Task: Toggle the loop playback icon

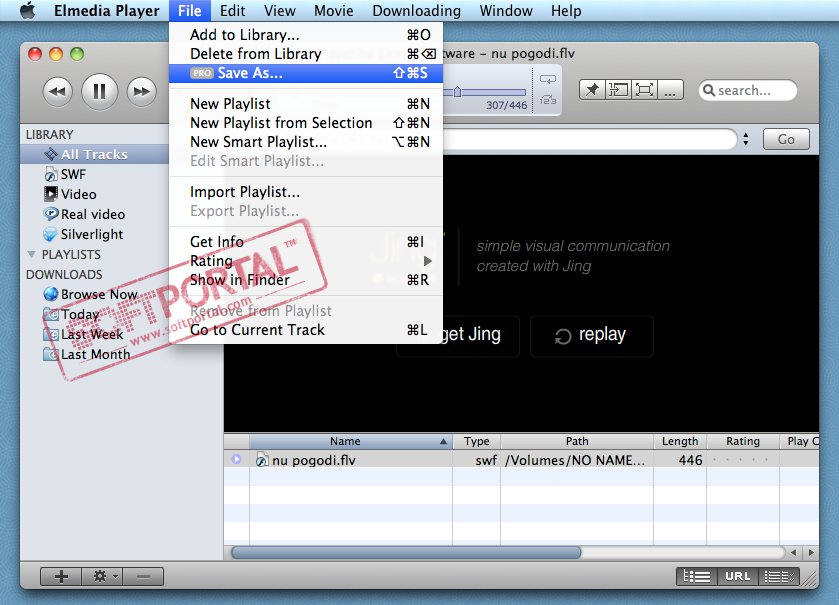Action: coord(548,80)
